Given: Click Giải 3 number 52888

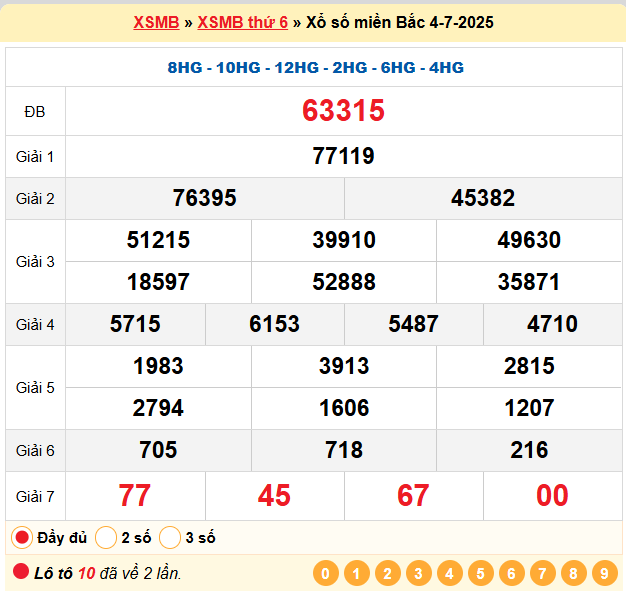Looking at the screenshot, I should coord(344,282).
